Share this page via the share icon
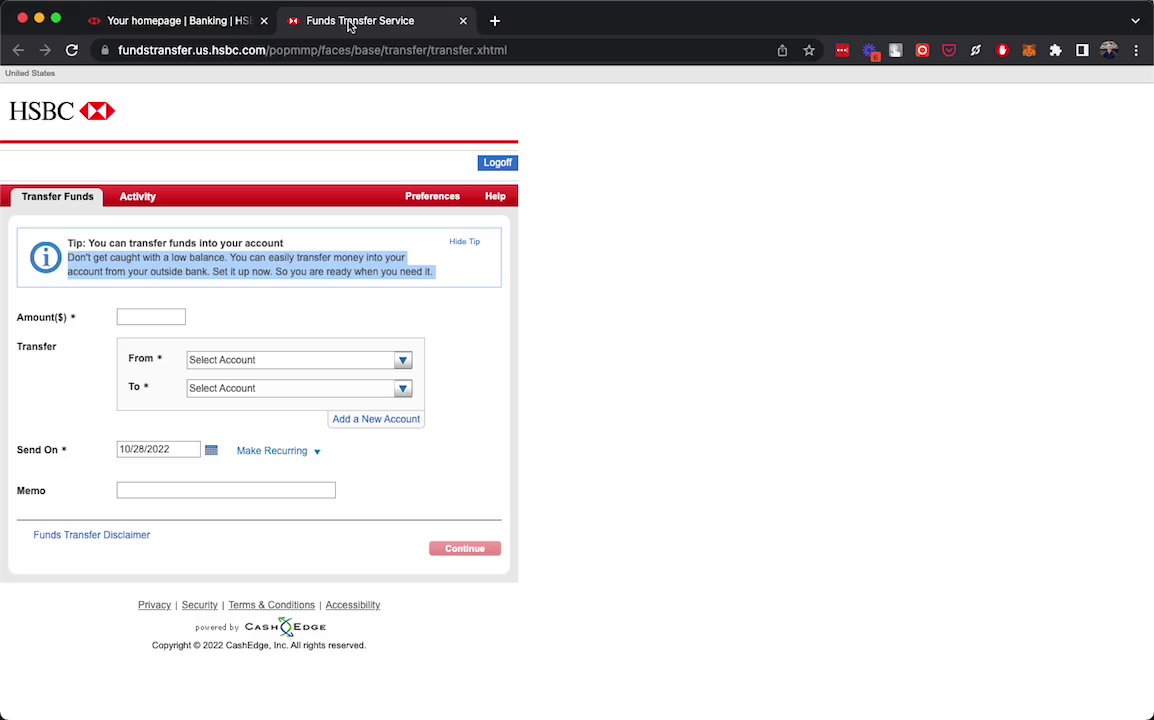 [x=782, y=50]
